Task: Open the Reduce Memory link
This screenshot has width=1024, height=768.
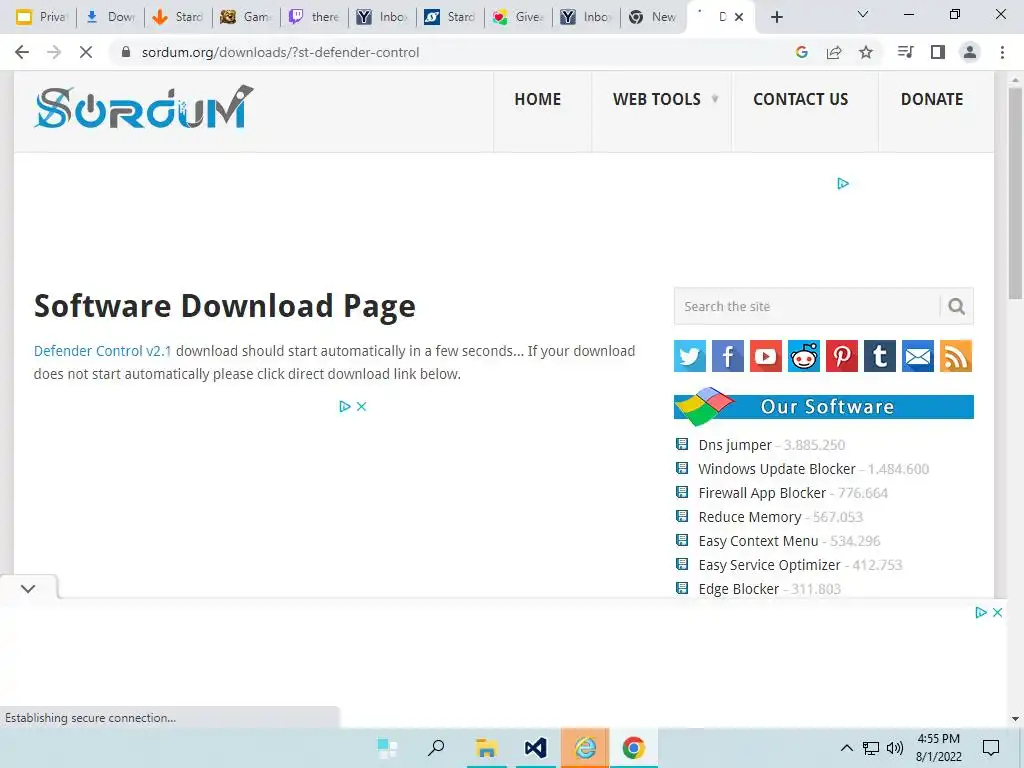Action: pyautogui.click(x=750, y=517)
